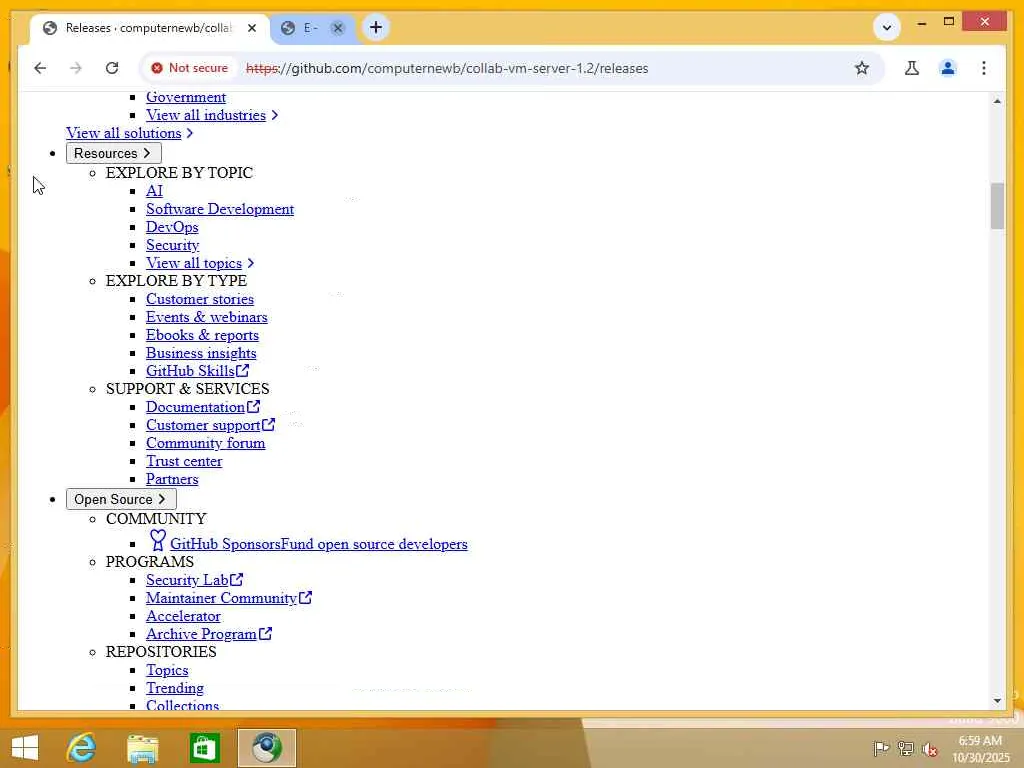This screenshot has width=1024, height=768.
Task: Click the address bar URL
Action: click(x=447, y=68)
